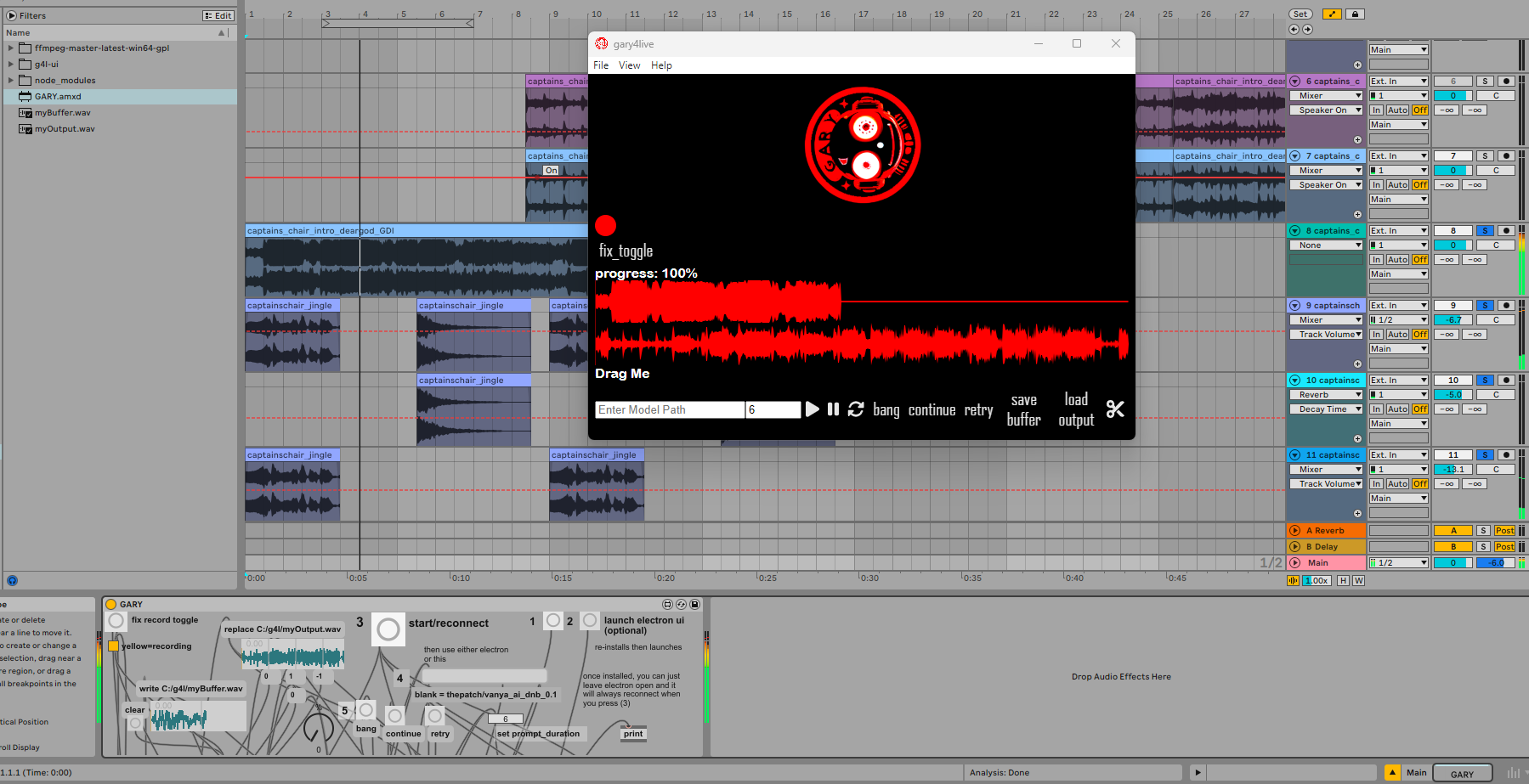The width and height of the screenshot is (1529, 784).
Task: Click the GARY robot logo in gary4live
Action: click(863, 145)
